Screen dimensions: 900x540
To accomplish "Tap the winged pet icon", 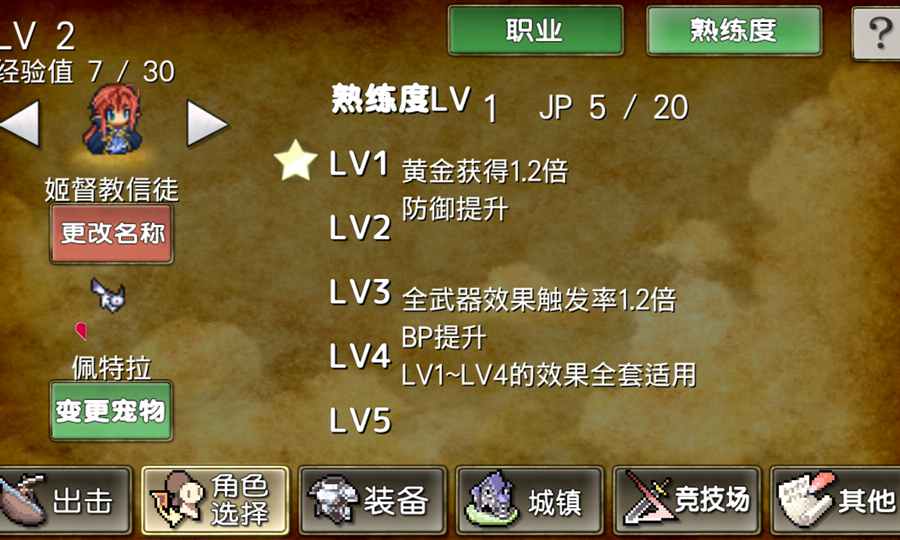I will click(x=108, y=294).
